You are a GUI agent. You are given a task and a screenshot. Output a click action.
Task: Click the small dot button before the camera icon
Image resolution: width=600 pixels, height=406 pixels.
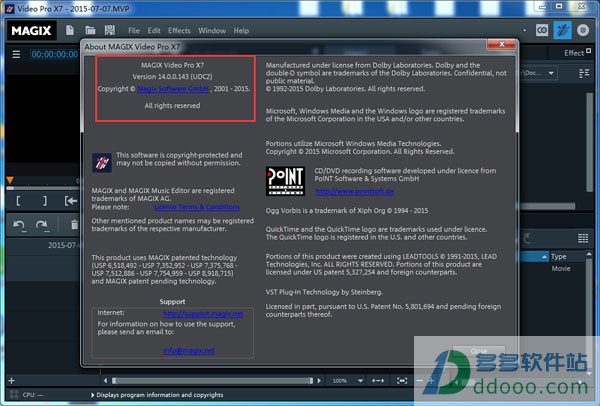(x=524, y=30)
